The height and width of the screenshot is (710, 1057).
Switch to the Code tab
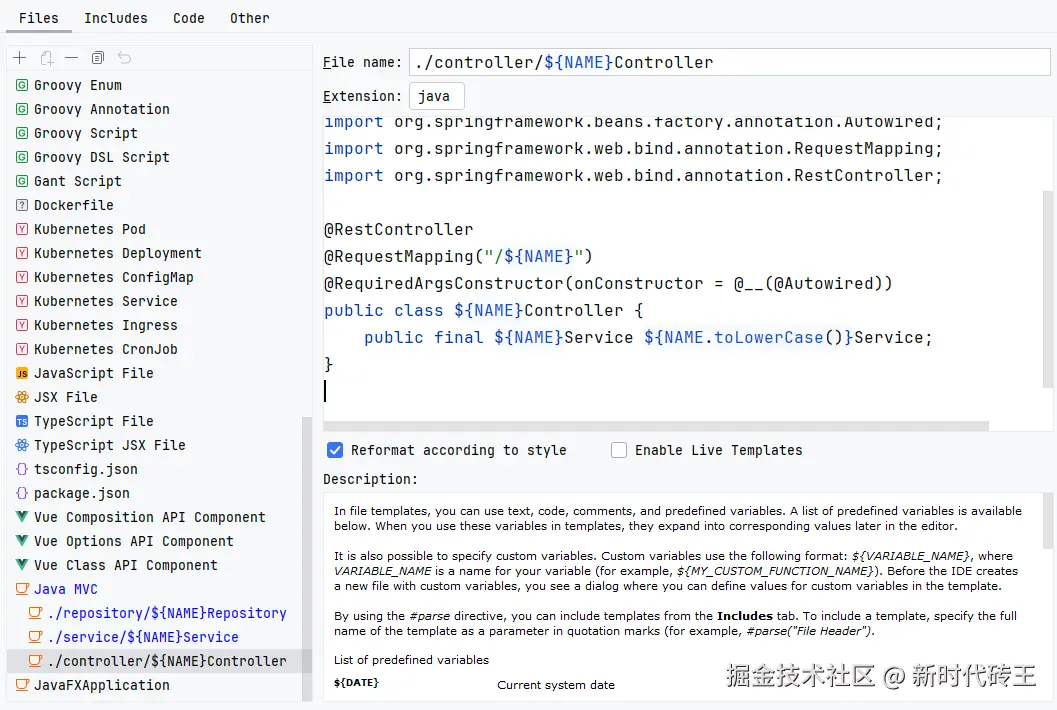188,18
